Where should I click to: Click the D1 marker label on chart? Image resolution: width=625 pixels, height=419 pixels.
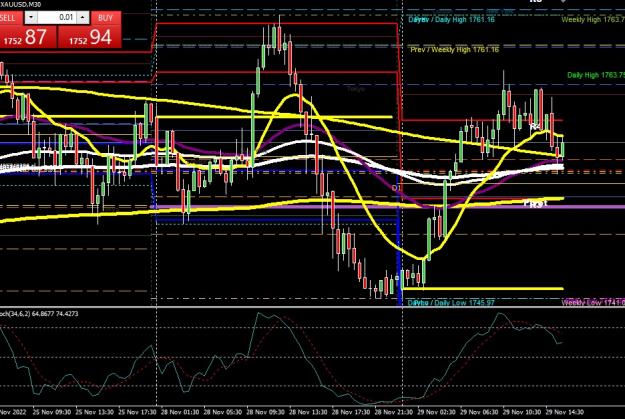(396, 188)
